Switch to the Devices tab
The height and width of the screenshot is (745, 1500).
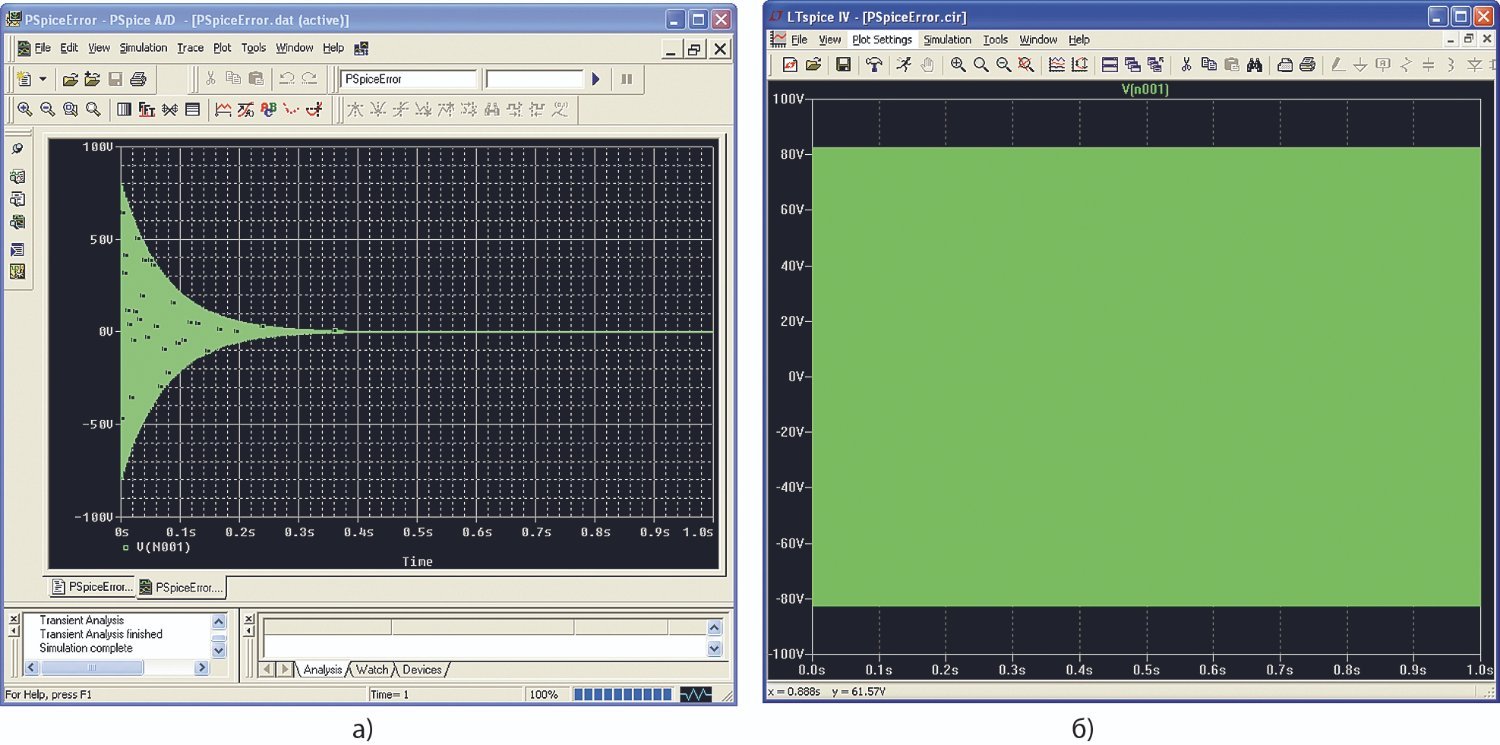coord(421,669)
